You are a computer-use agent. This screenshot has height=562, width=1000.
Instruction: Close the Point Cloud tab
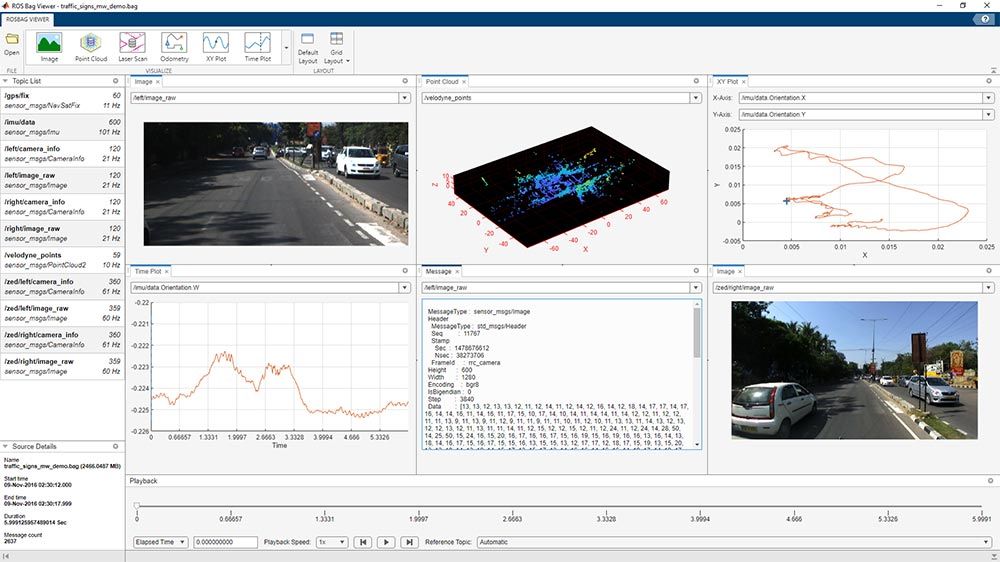pyautogui.click(x=465, y=82)
